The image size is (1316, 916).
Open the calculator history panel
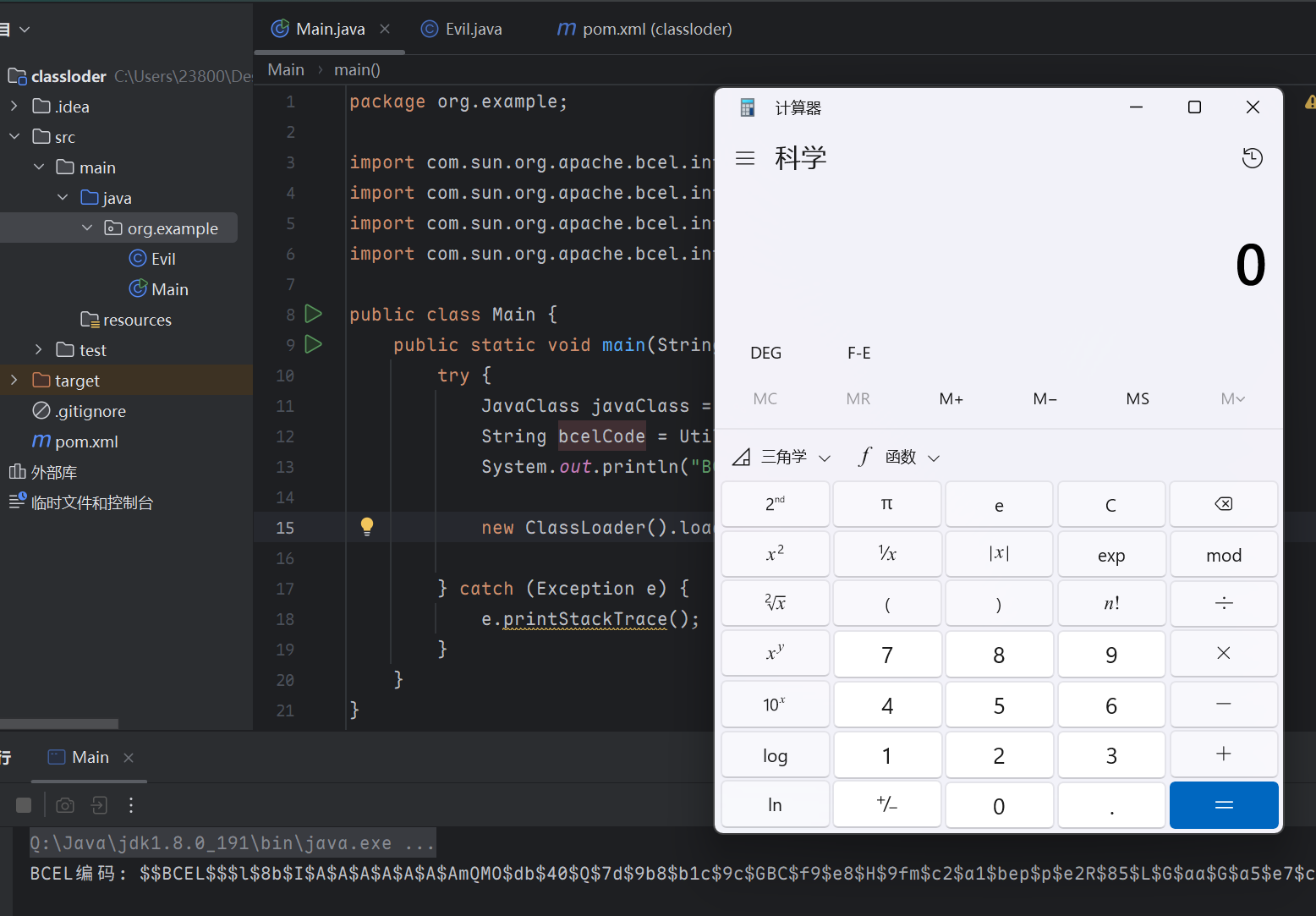[x=1252, y=158]
